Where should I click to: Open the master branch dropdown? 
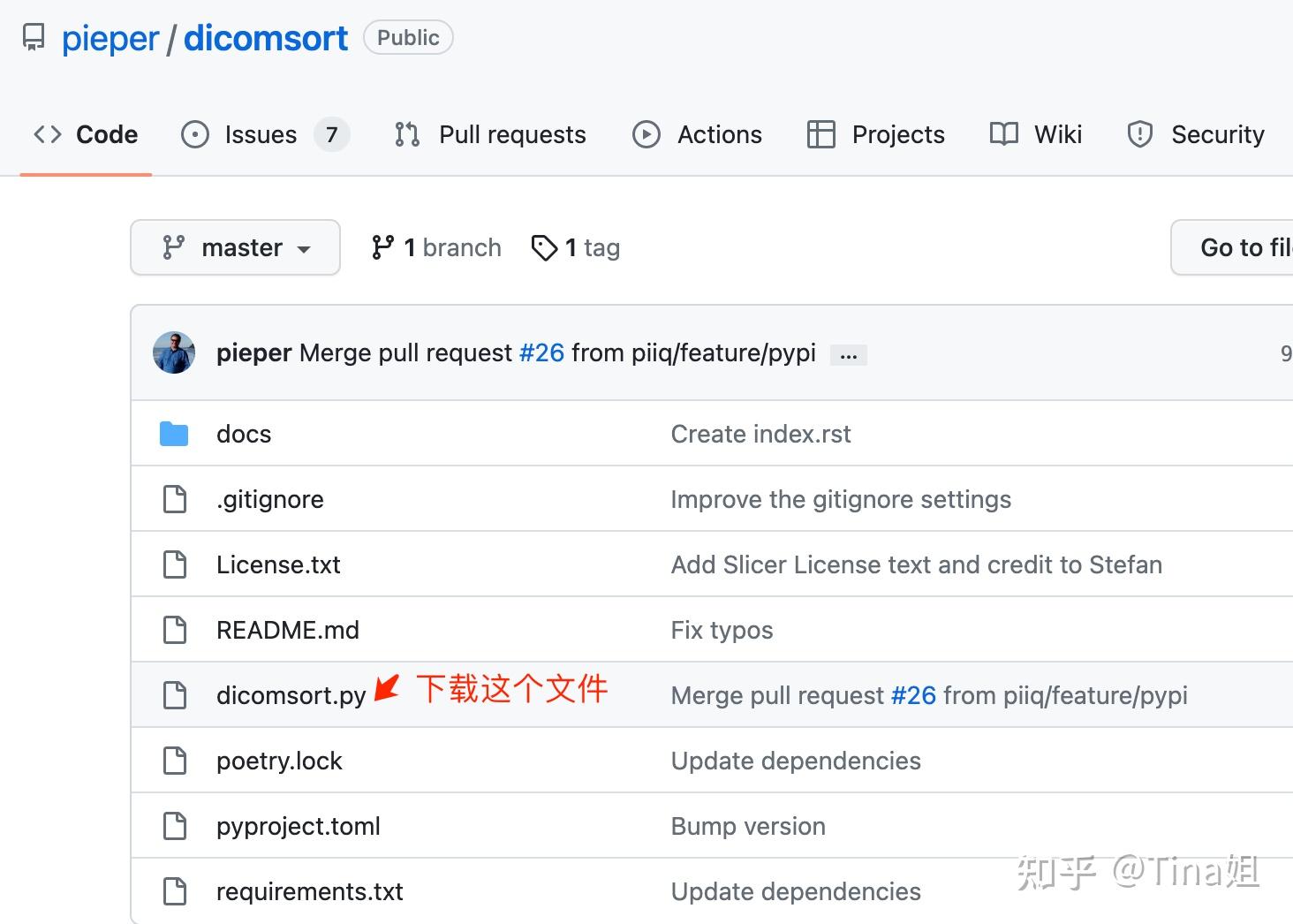tap(235, 247)
